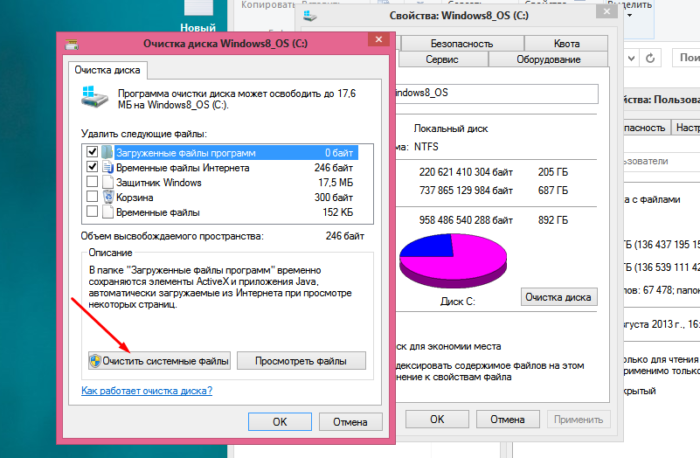Select the Корзина 300 байт row

(x=222, y=197)
